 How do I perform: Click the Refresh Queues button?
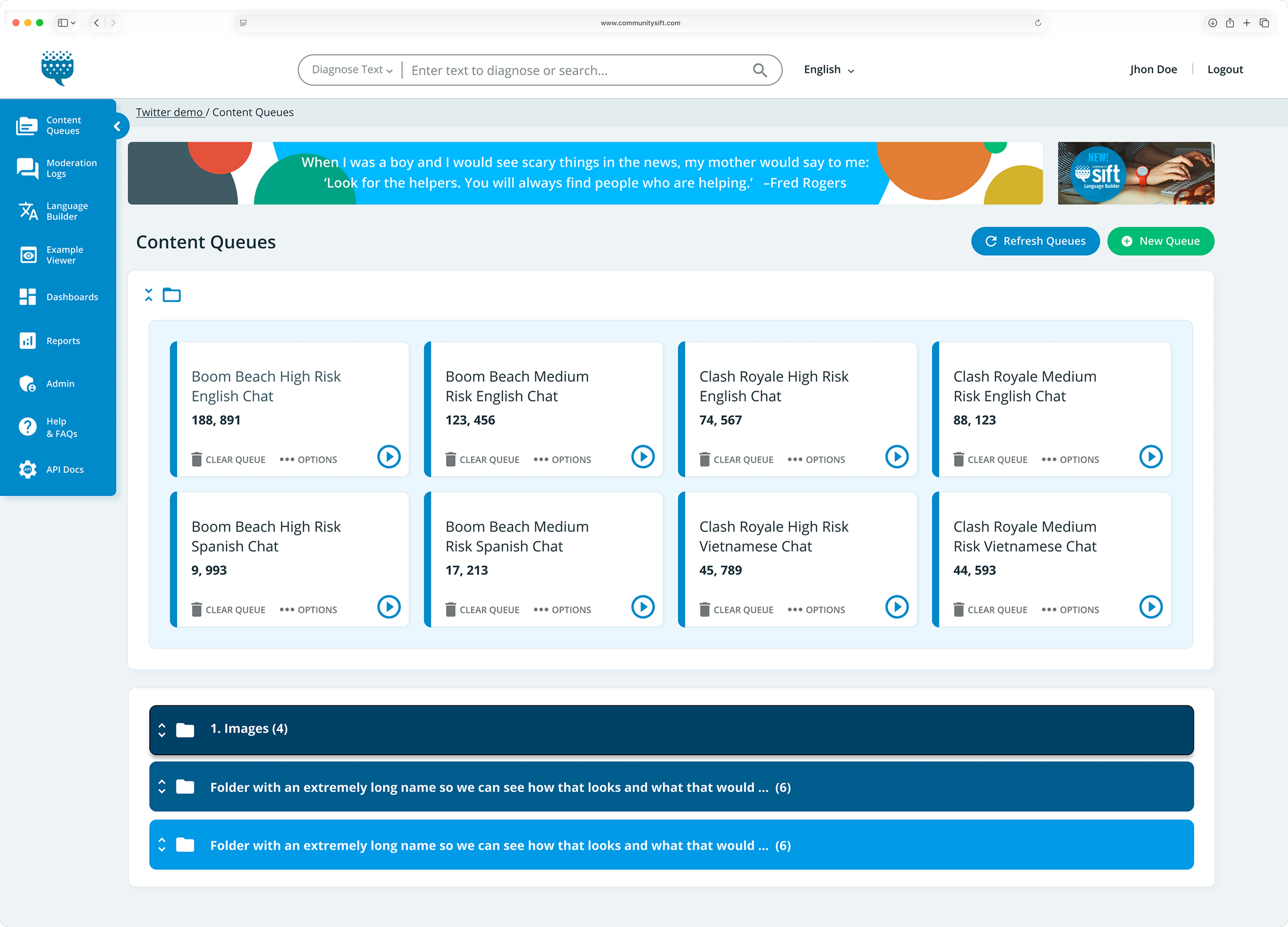[x=1035, y=241]
